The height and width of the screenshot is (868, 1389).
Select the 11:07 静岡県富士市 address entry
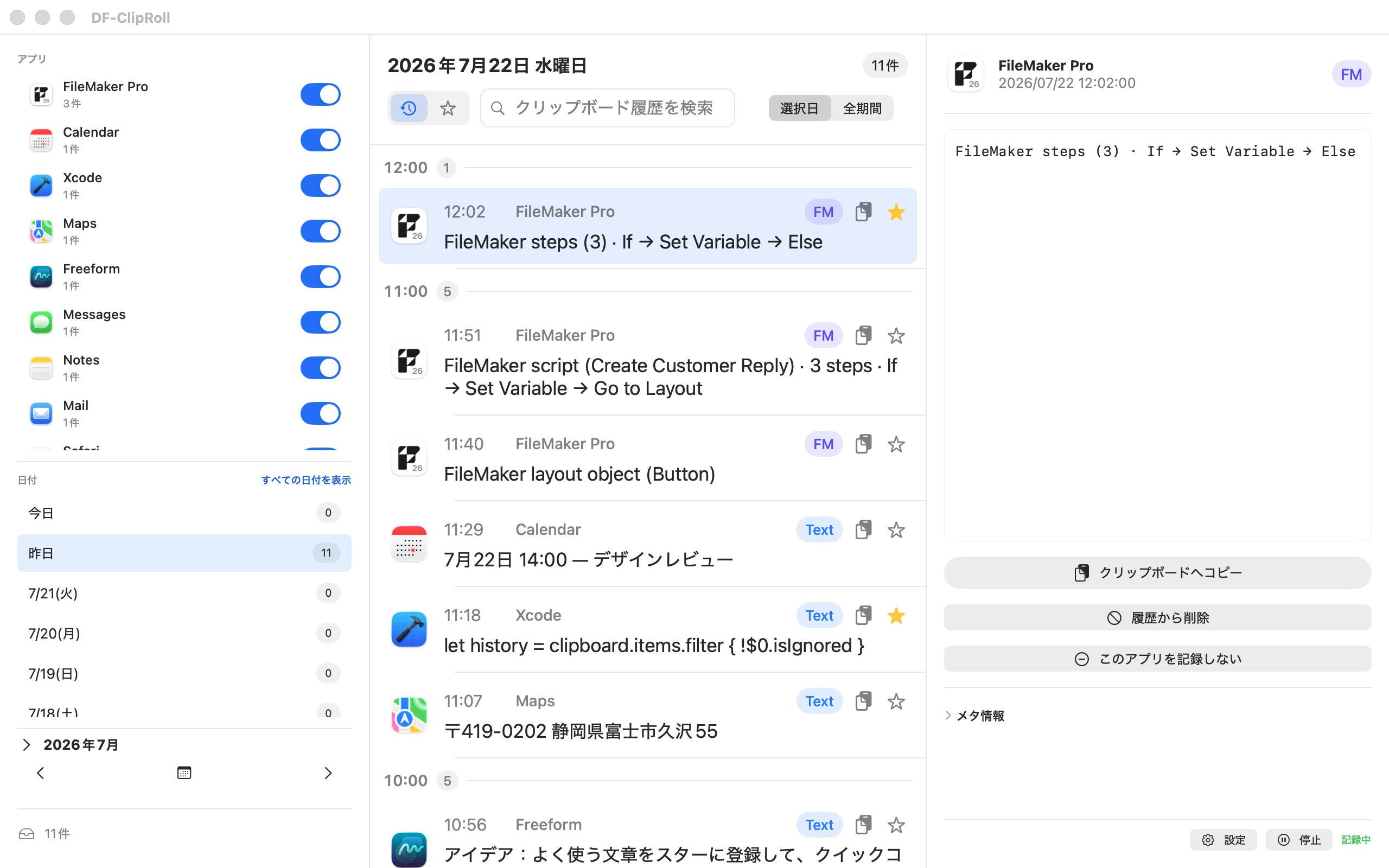pos(647,716)
